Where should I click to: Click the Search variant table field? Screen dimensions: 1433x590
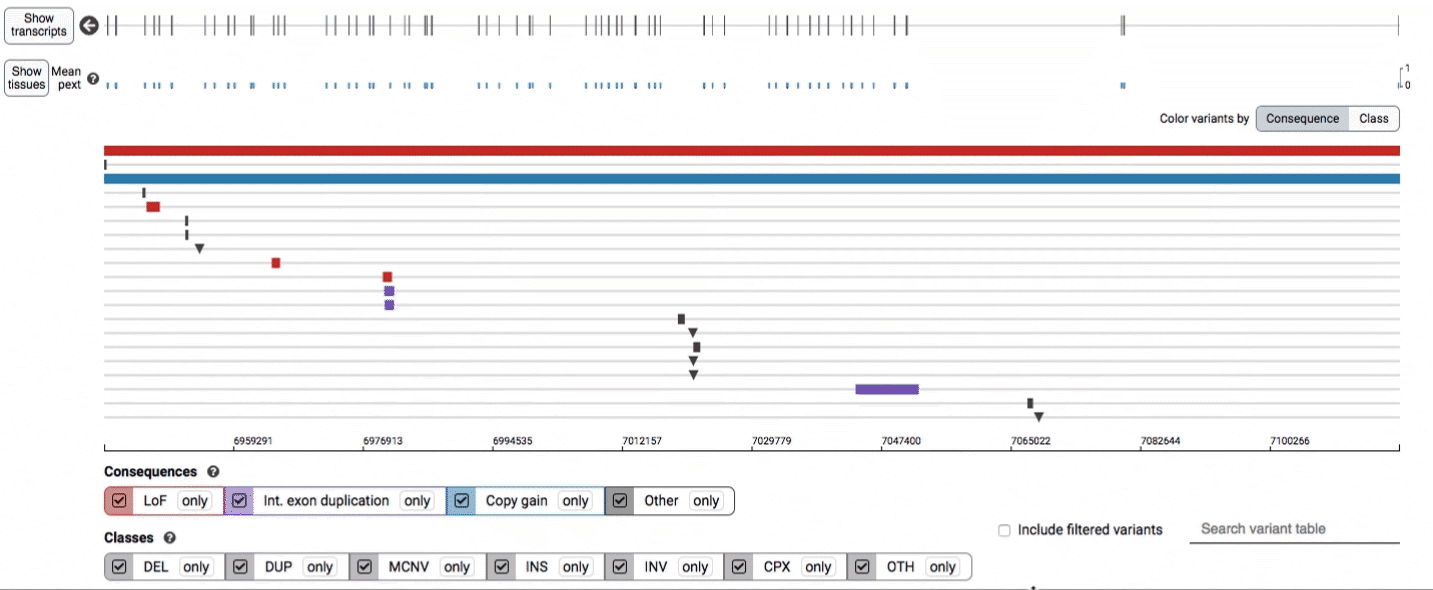click(1293, 529)
